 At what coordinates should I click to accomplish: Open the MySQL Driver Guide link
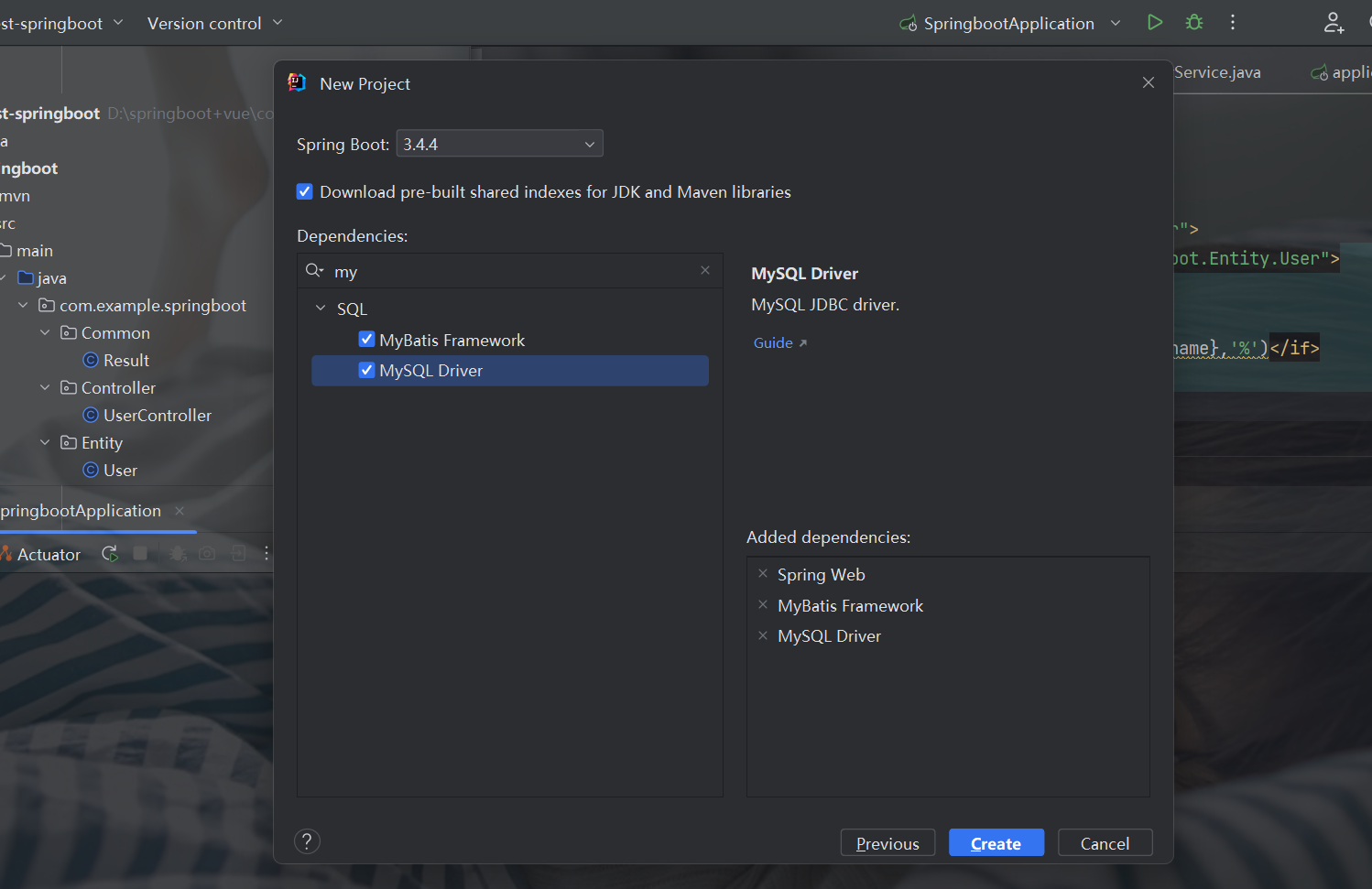[x=779, y=342]
